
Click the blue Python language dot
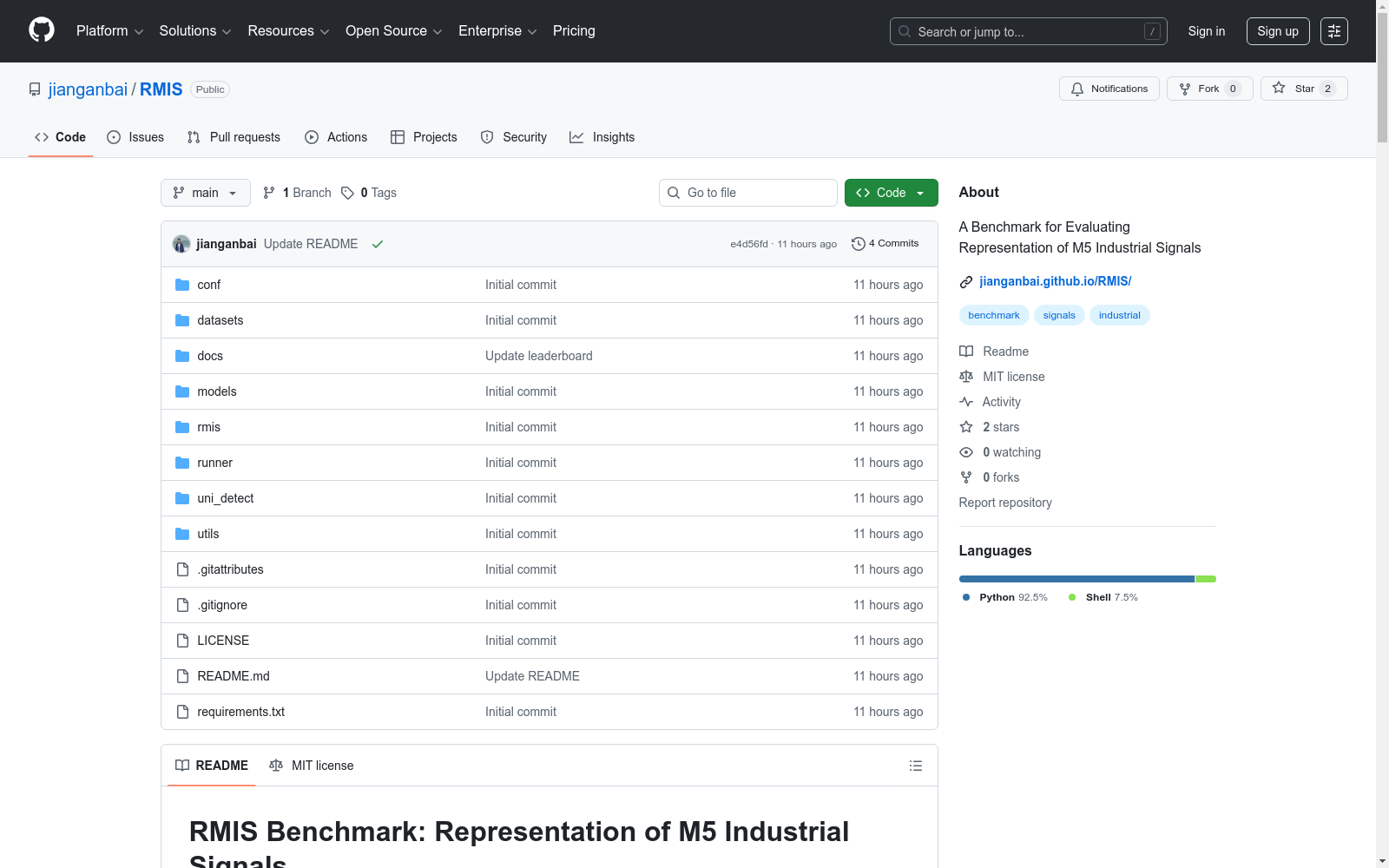click(x=966, y=597)
